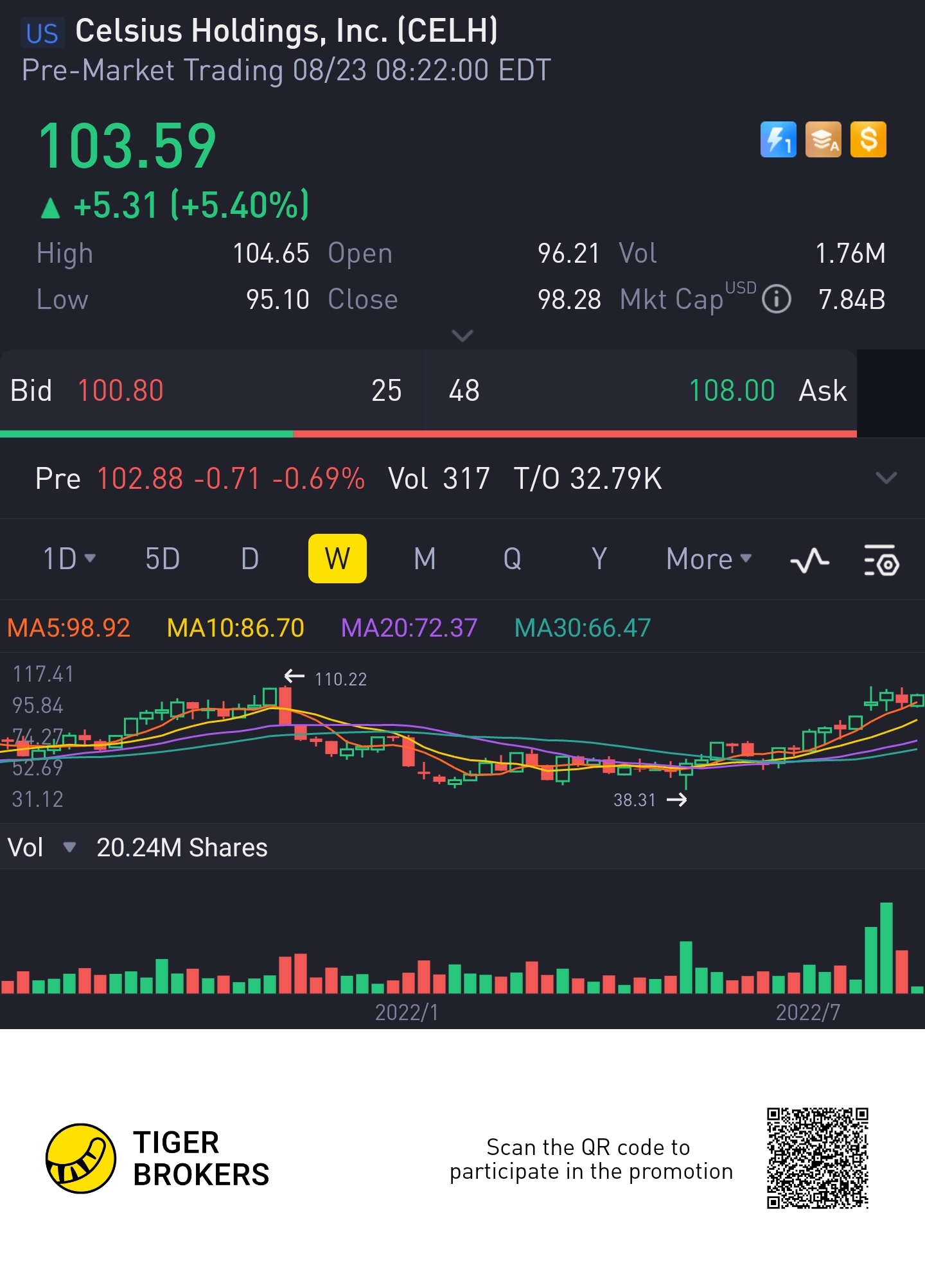Tap the bid-ask ratio bar
Screen dimensions: 925x1288
point(428,434)
